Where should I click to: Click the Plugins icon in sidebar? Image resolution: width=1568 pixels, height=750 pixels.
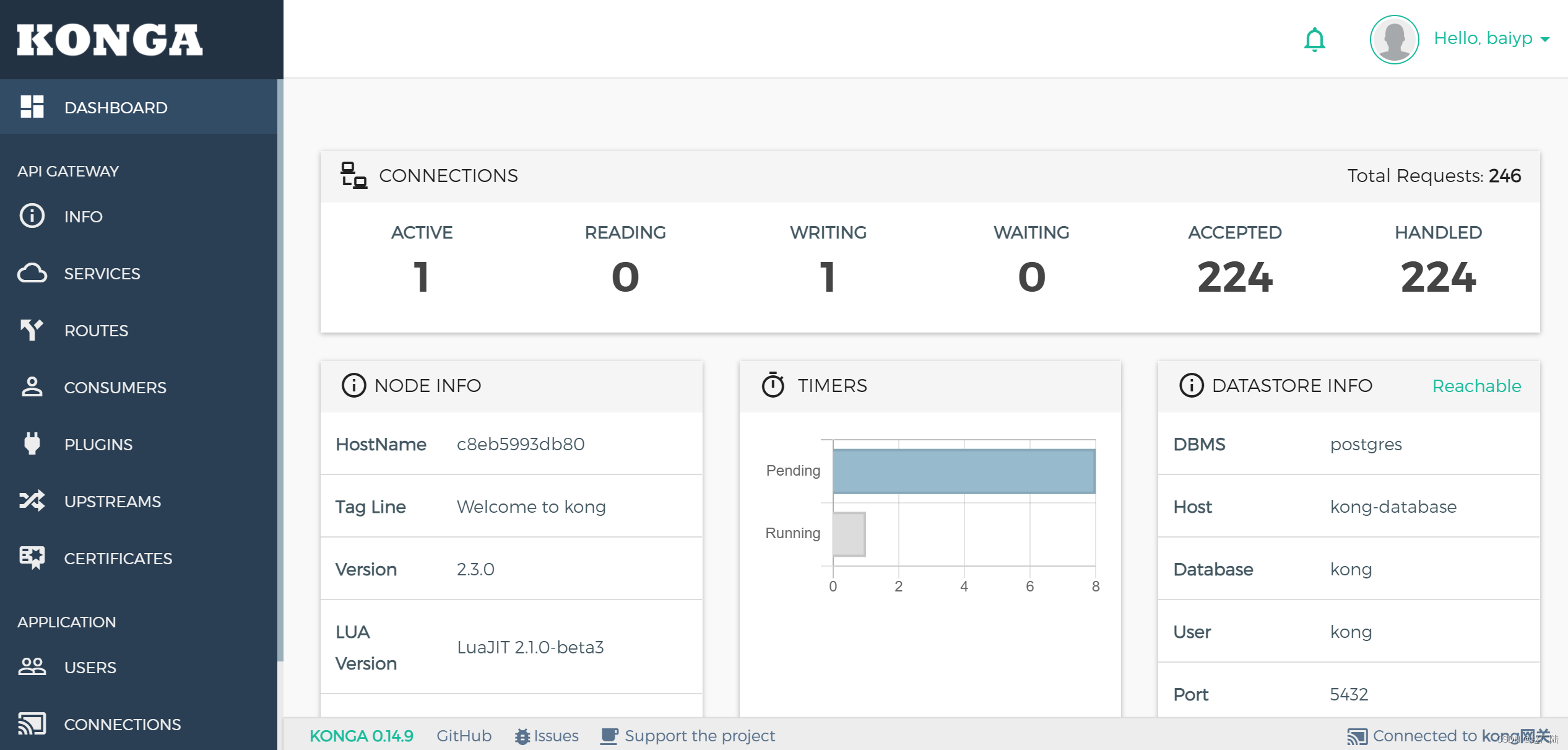point(30,443)
